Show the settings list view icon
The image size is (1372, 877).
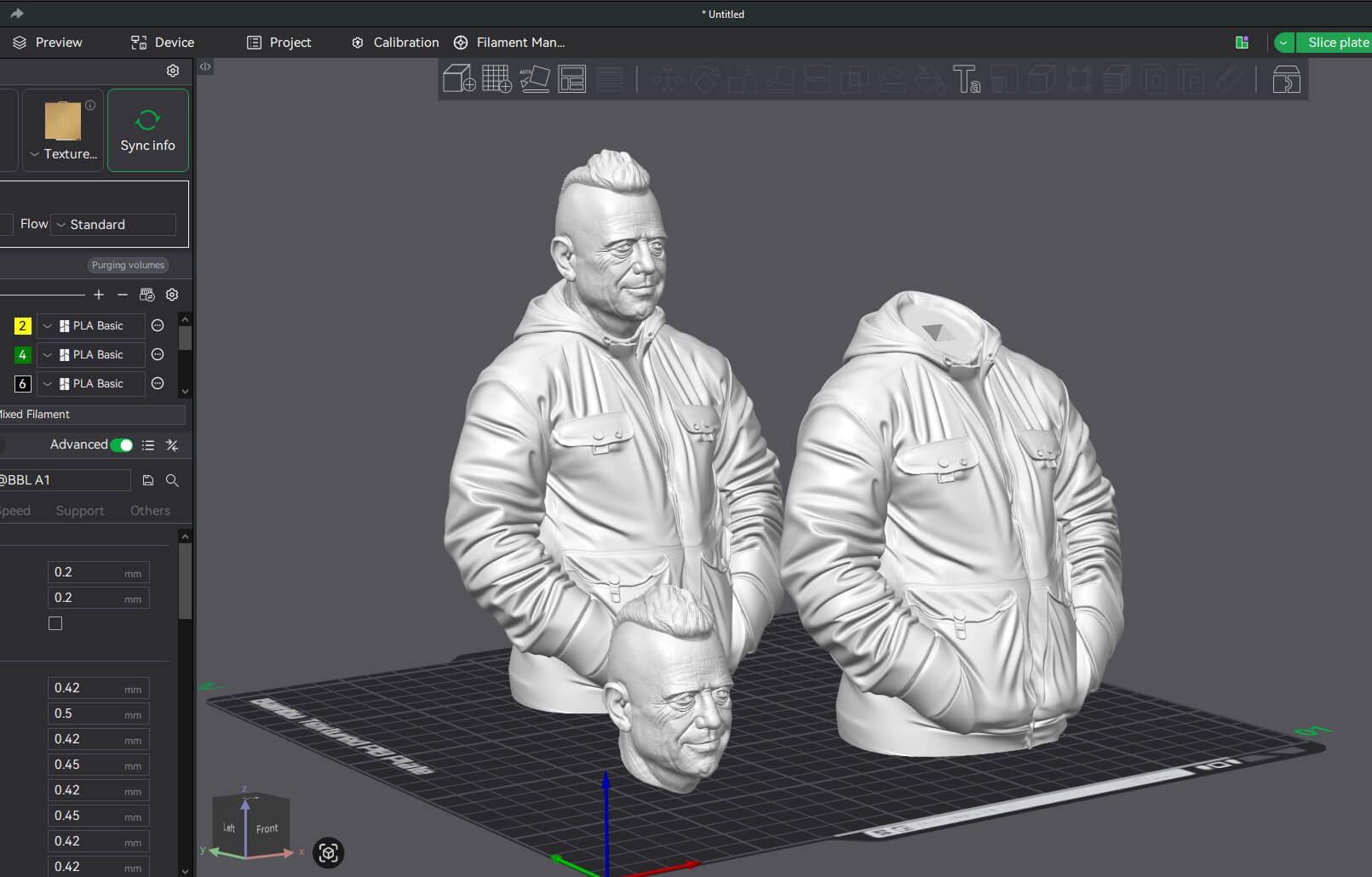click(x=148, y=445)
